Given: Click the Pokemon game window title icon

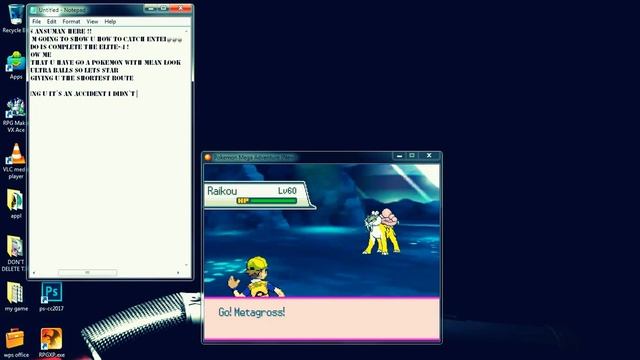Looking at the screenshot, I should tap(208, 157).
